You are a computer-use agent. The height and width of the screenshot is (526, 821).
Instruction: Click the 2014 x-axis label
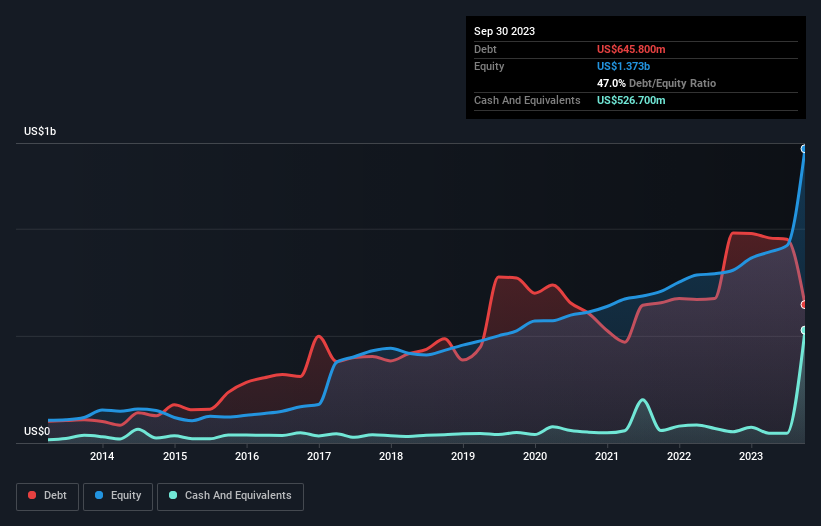pos(102,456)
